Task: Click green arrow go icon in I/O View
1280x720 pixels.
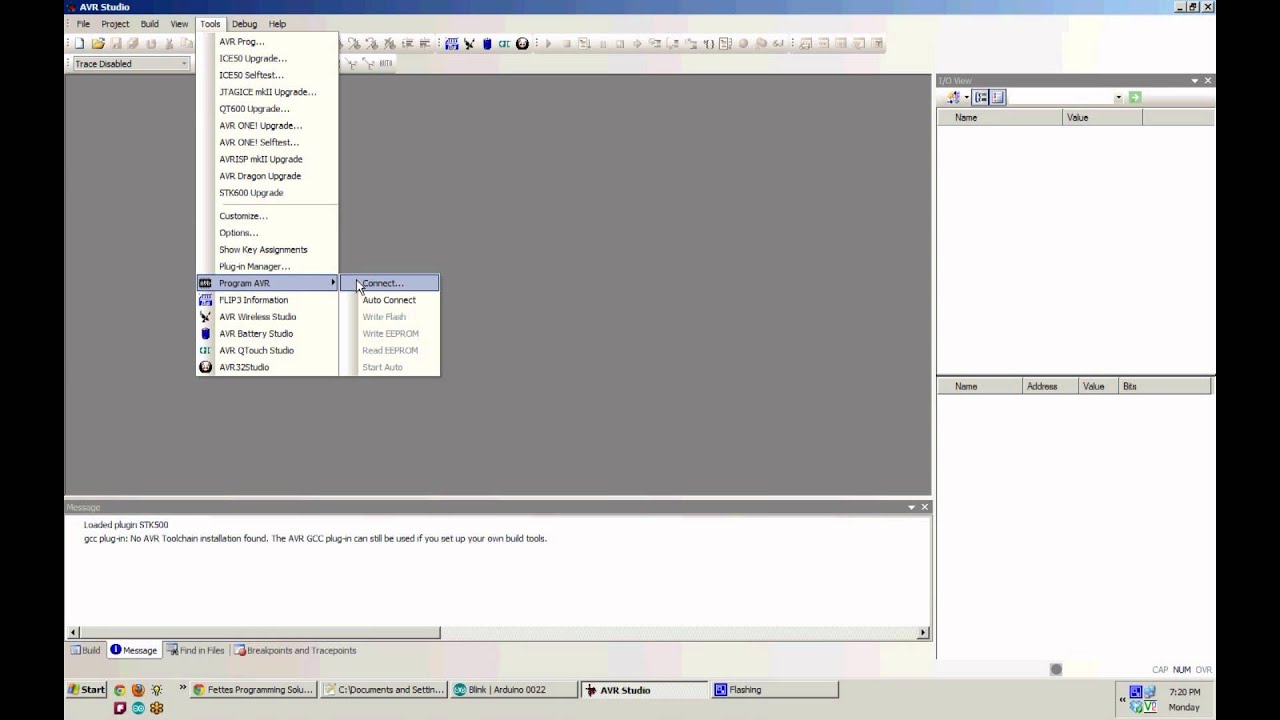Action: point(1134,98)
